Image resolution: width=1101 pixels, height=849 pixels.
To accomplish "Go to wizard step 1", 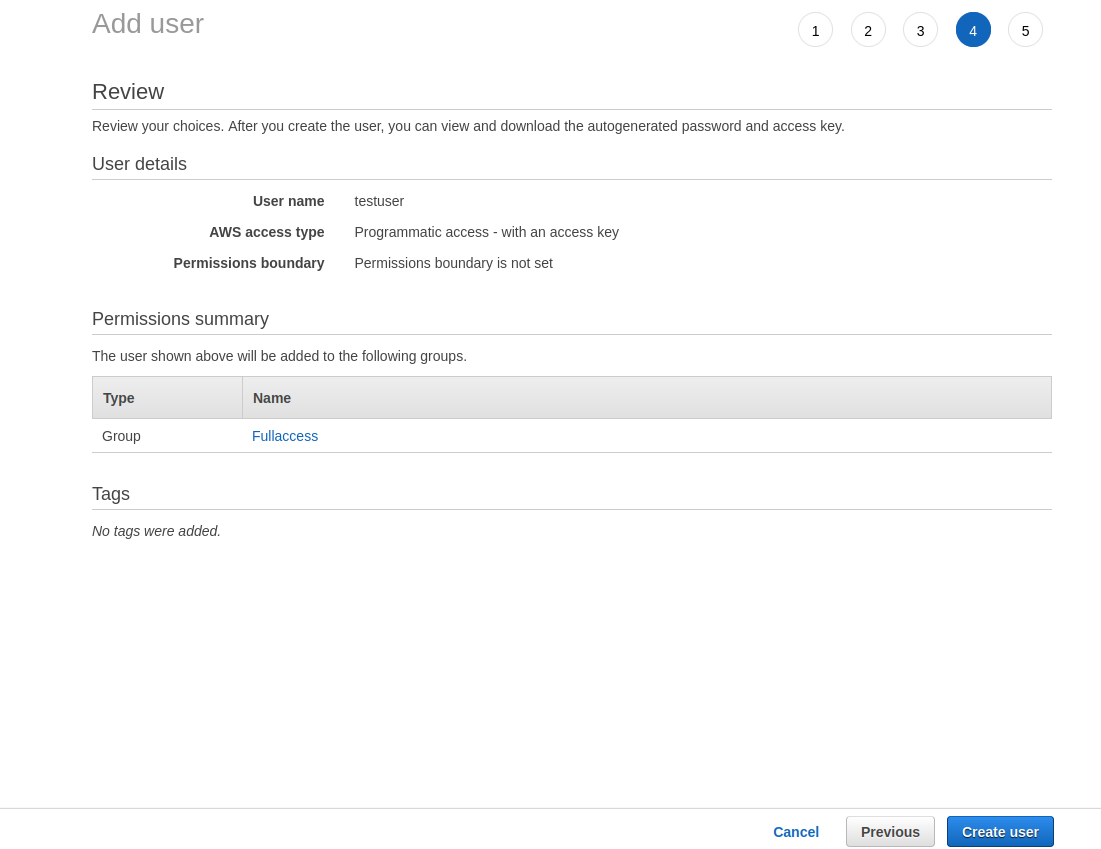I will click(x=815, y=30).
